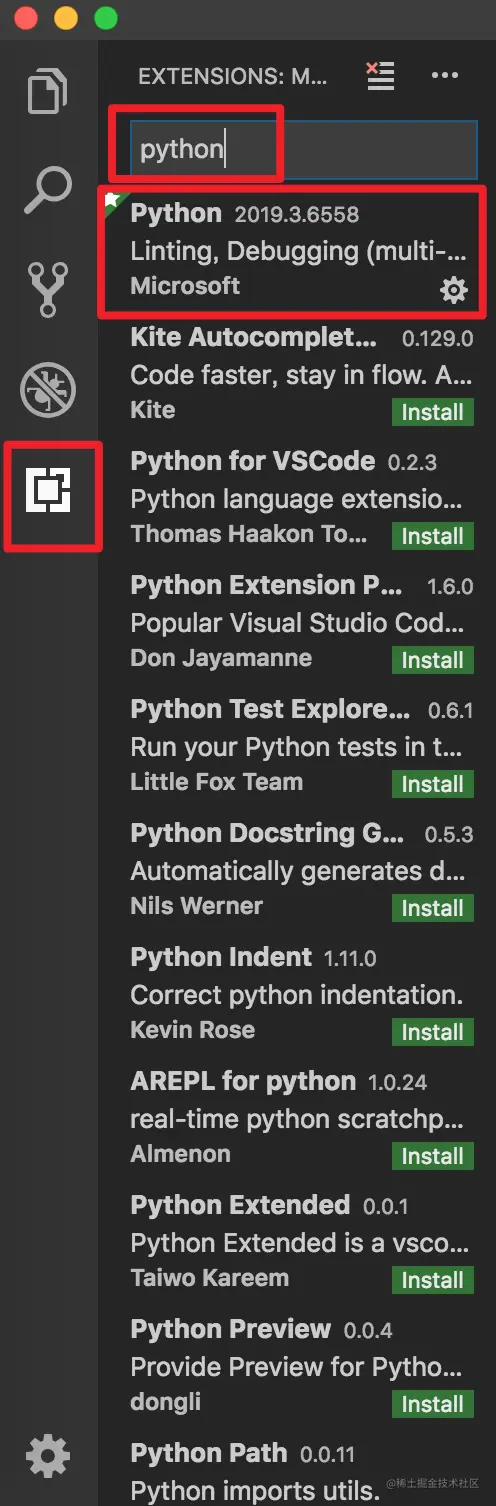Install the Python Extended extension
496x1506 pixels.
(432, 1280)
